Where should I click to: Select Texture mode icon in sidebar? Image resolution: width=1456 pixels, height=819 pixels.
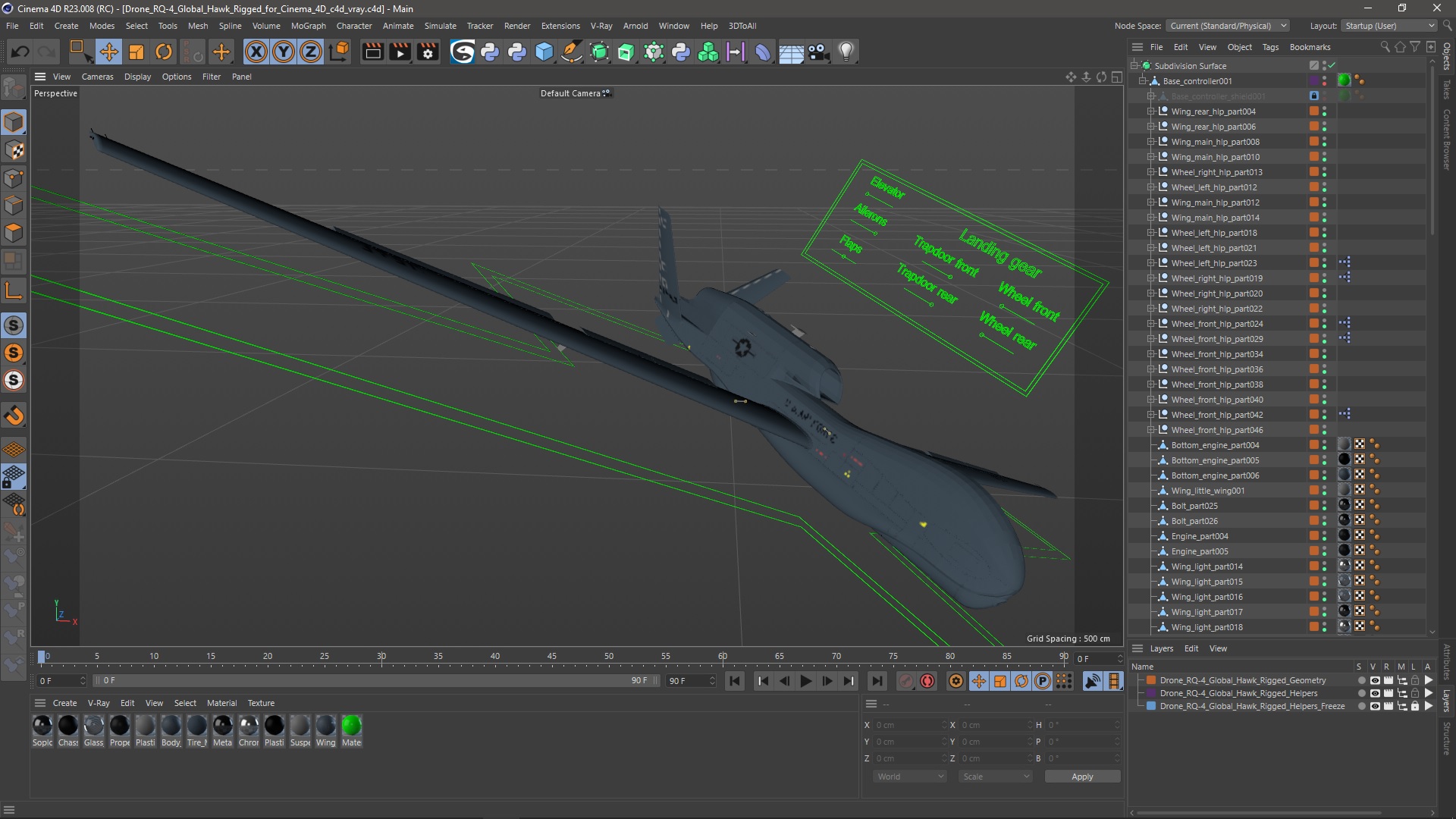14,150
